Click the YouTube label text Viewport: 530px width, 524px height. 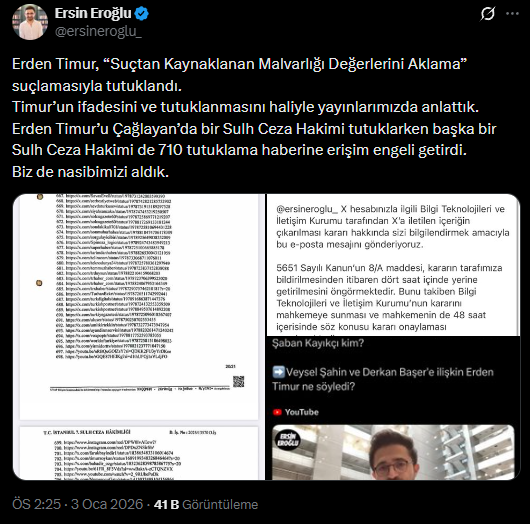tap(302, 412)
